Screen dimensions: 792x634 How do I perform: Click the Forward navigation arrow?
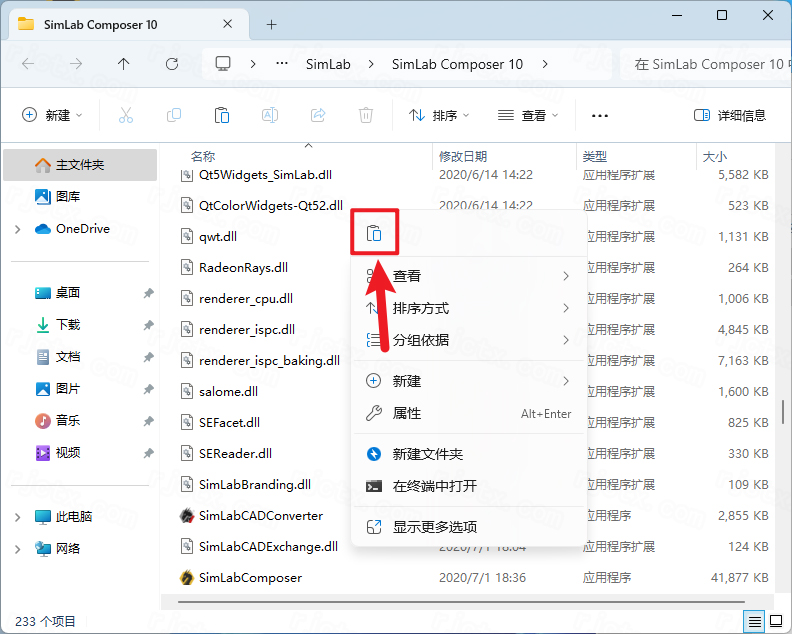(x=76, y=64)
